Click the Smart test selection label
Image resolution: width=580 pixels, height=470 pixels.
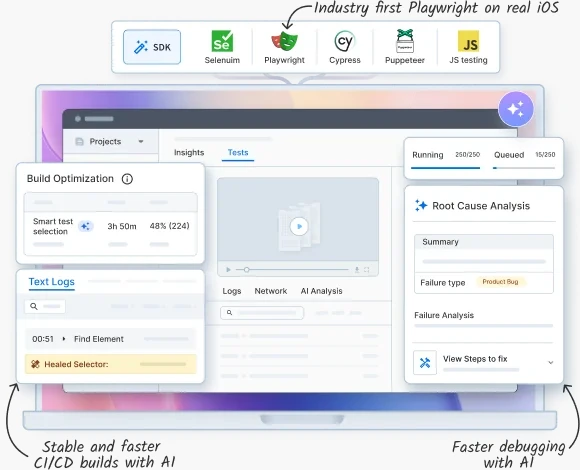[53, 226]
